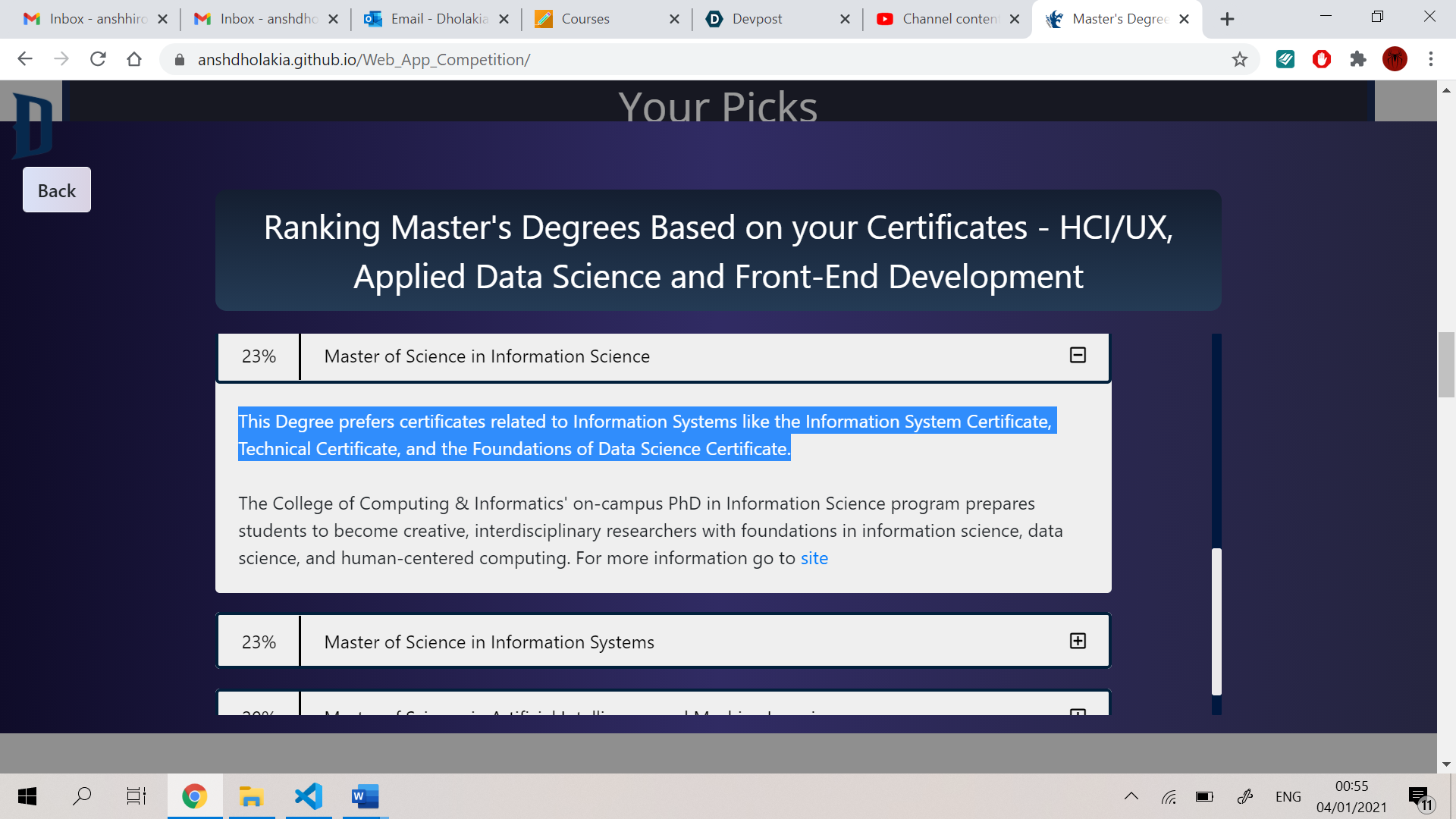
Task: Open a new browser tab
Action: (1227, 19)
